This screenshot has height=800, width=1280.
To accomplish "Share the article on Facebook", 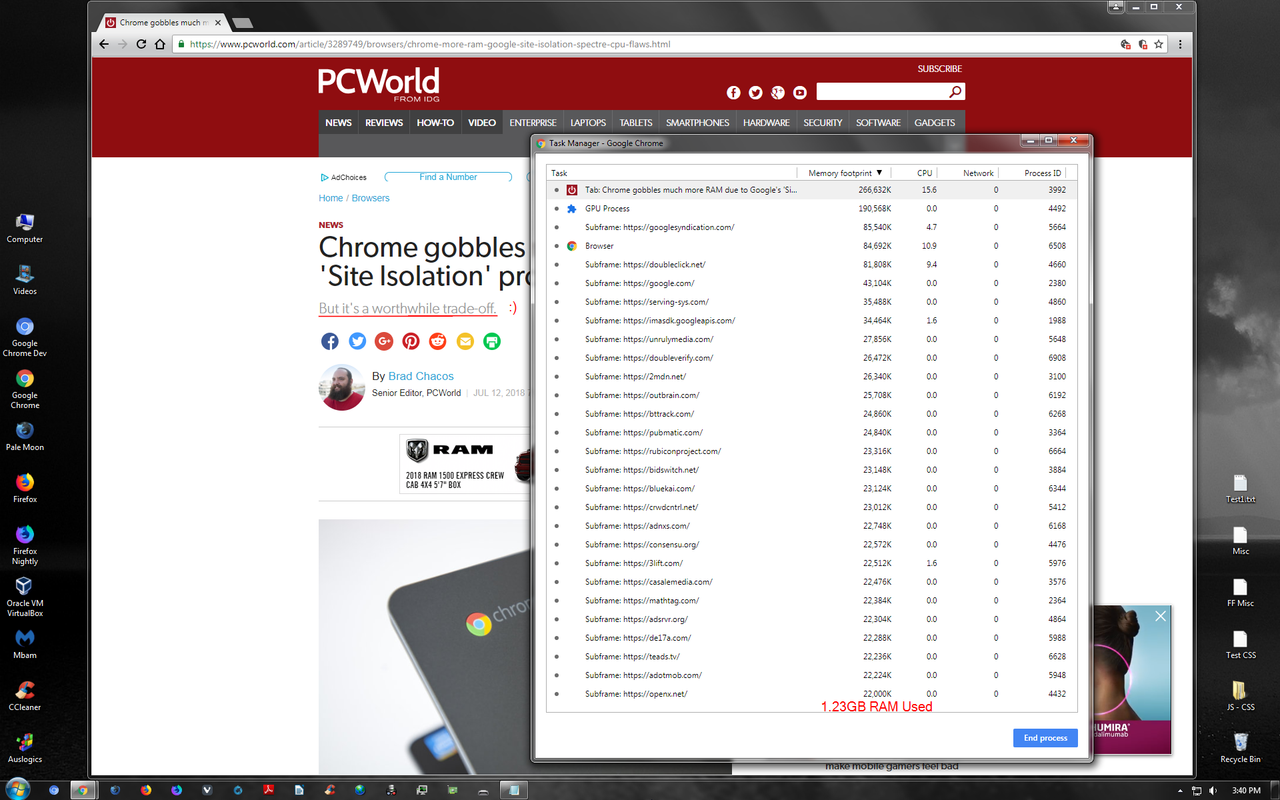I will (330, 341).
